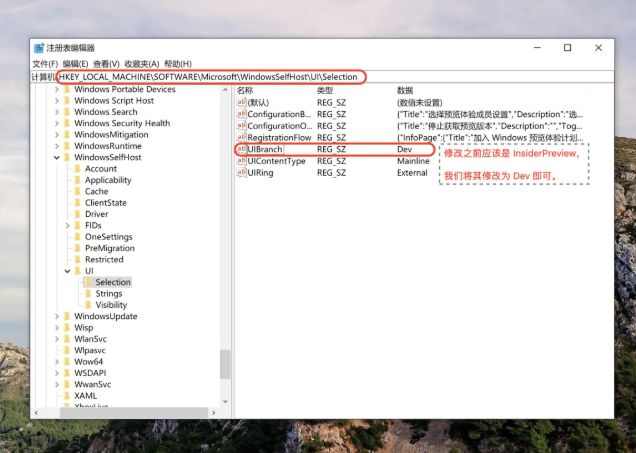Open the 编辑(E) menu
The image size is (636, 453).
click(75, 64)
